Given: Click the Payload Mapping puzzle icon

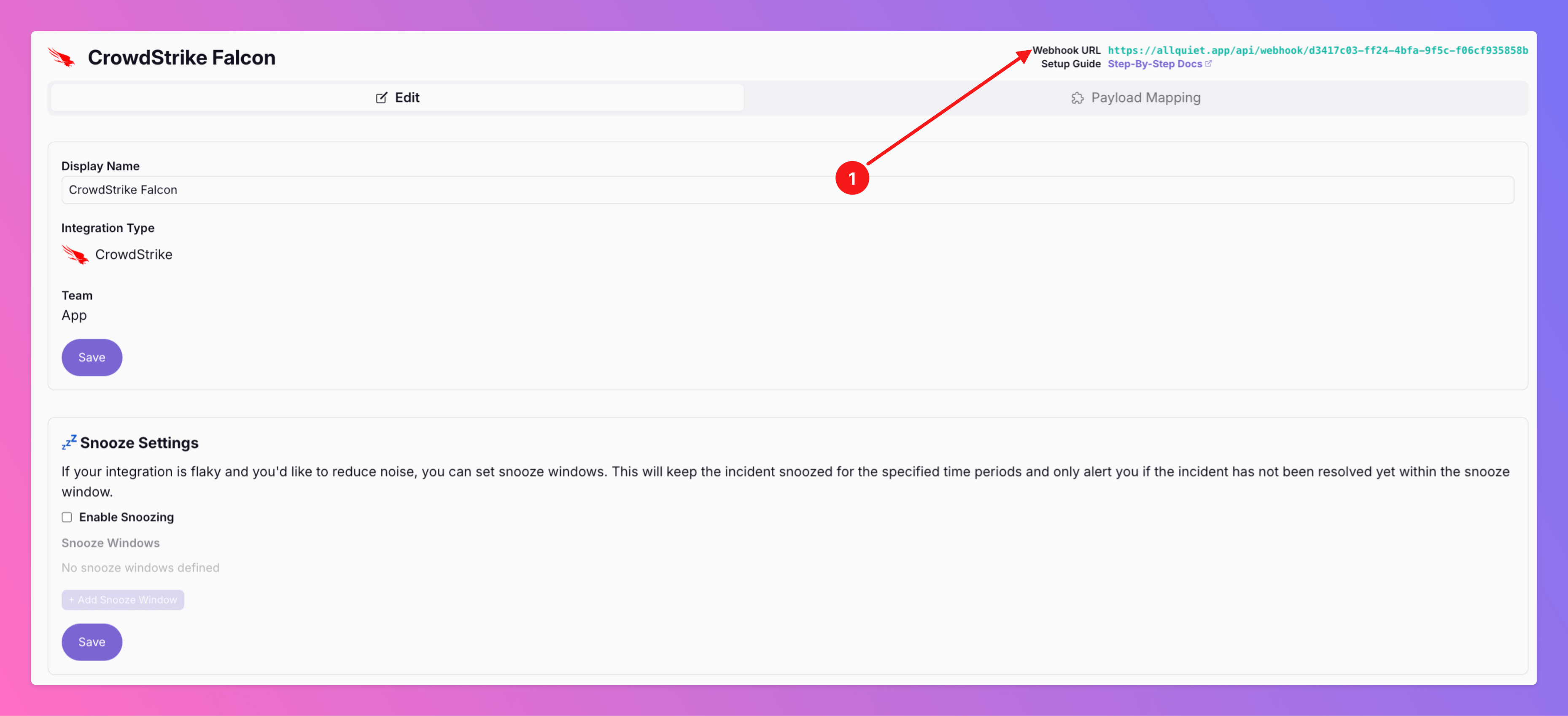Looking at the screenshot, I should [1077, 97].
